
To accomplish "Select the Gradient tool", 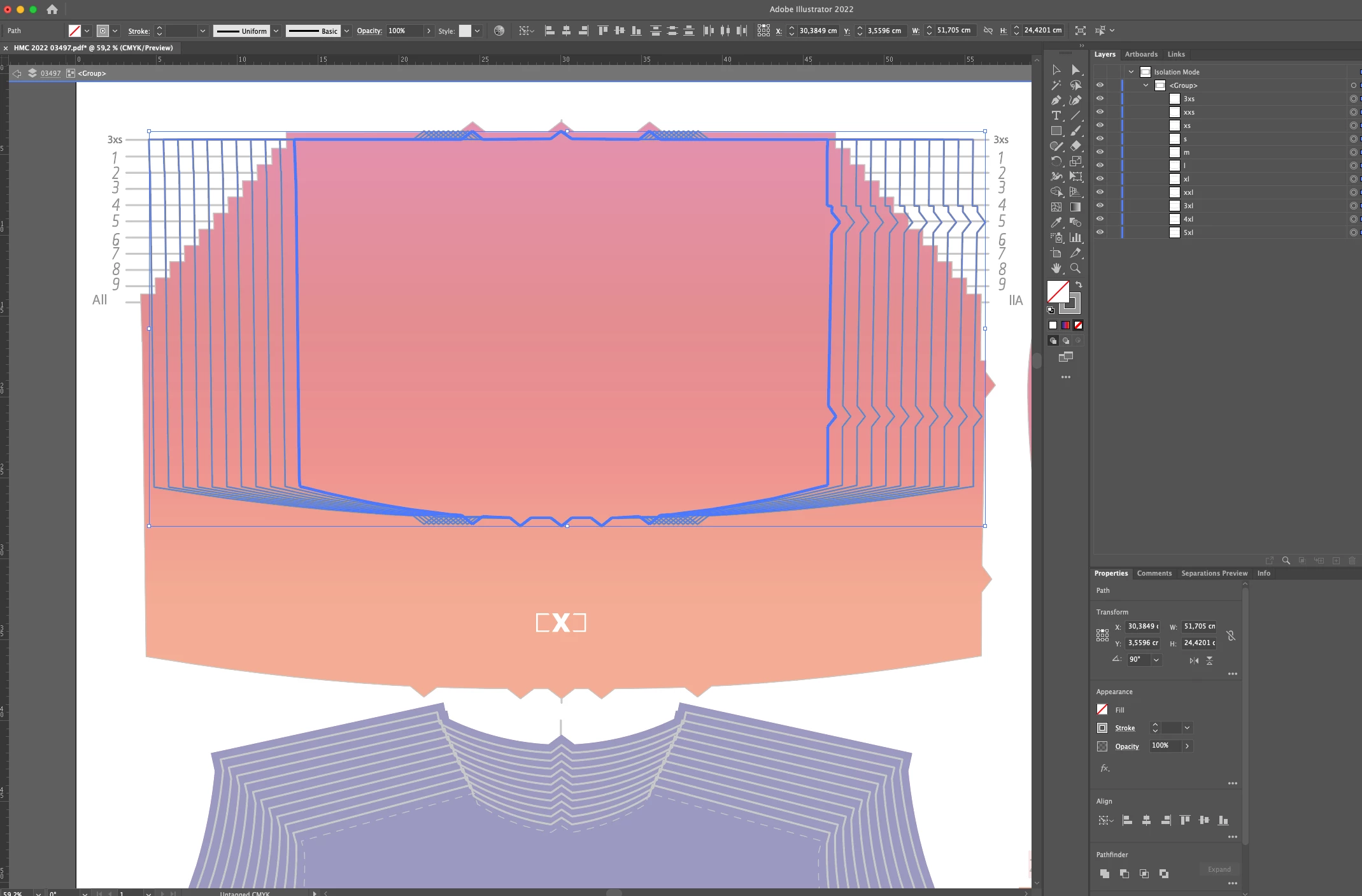I will pyautogui.click(x=1075, y=207).
